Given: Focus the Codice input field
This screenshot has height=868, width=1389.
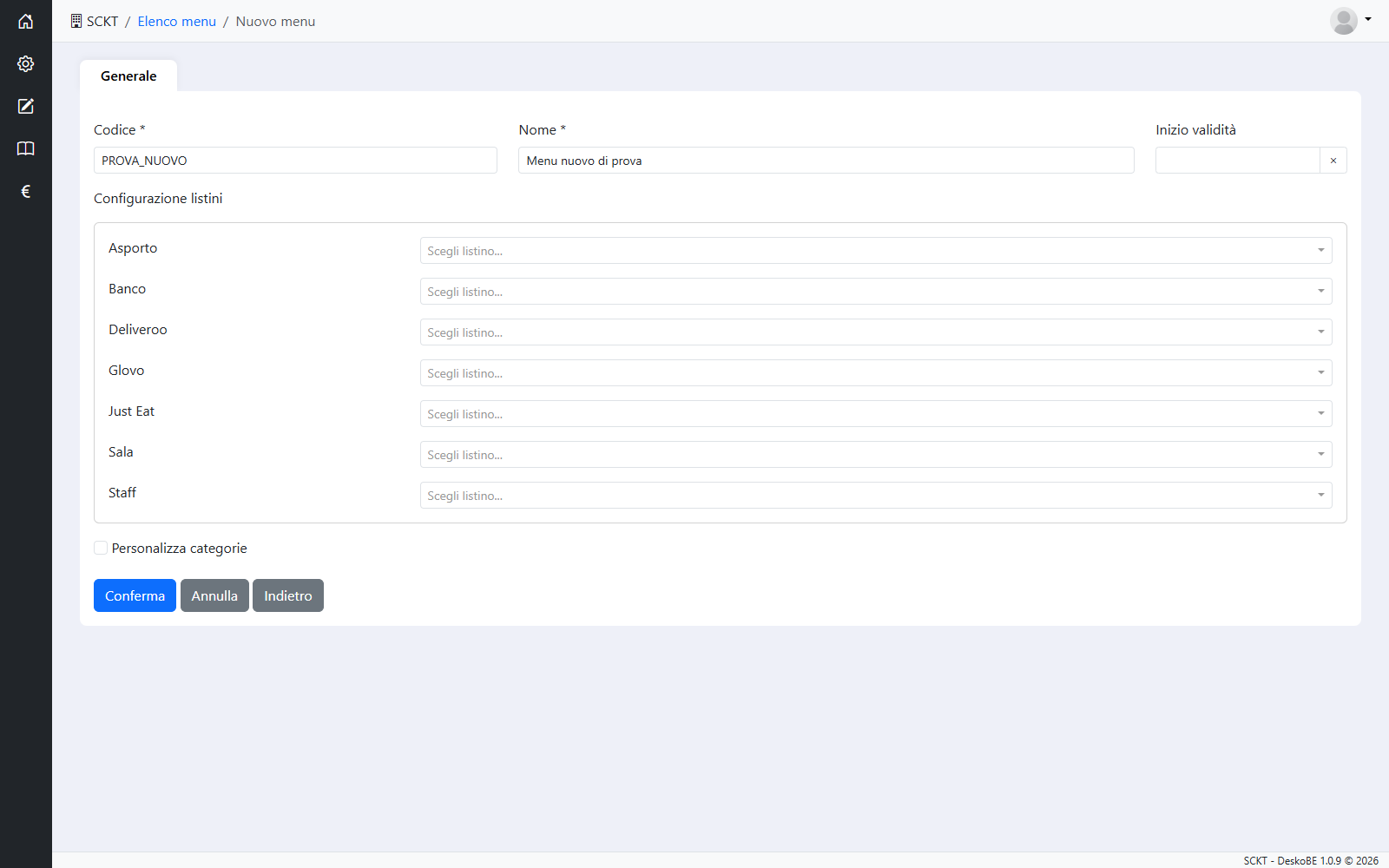Looking at the screenshot, I should point(295,161).
